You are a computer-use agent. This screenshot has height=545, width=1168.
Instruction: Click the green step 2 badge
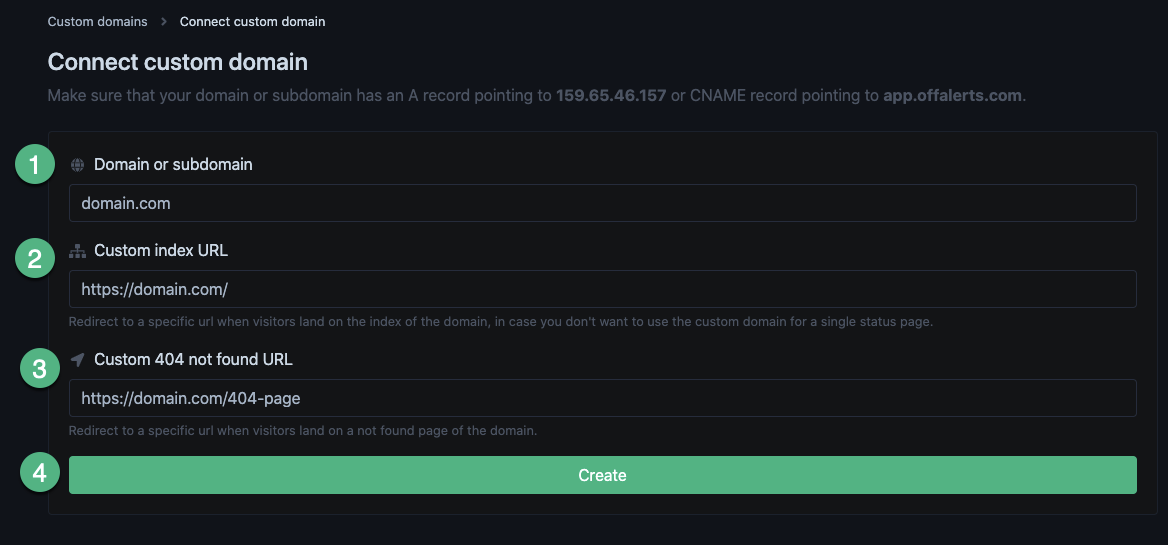[35, 260]
